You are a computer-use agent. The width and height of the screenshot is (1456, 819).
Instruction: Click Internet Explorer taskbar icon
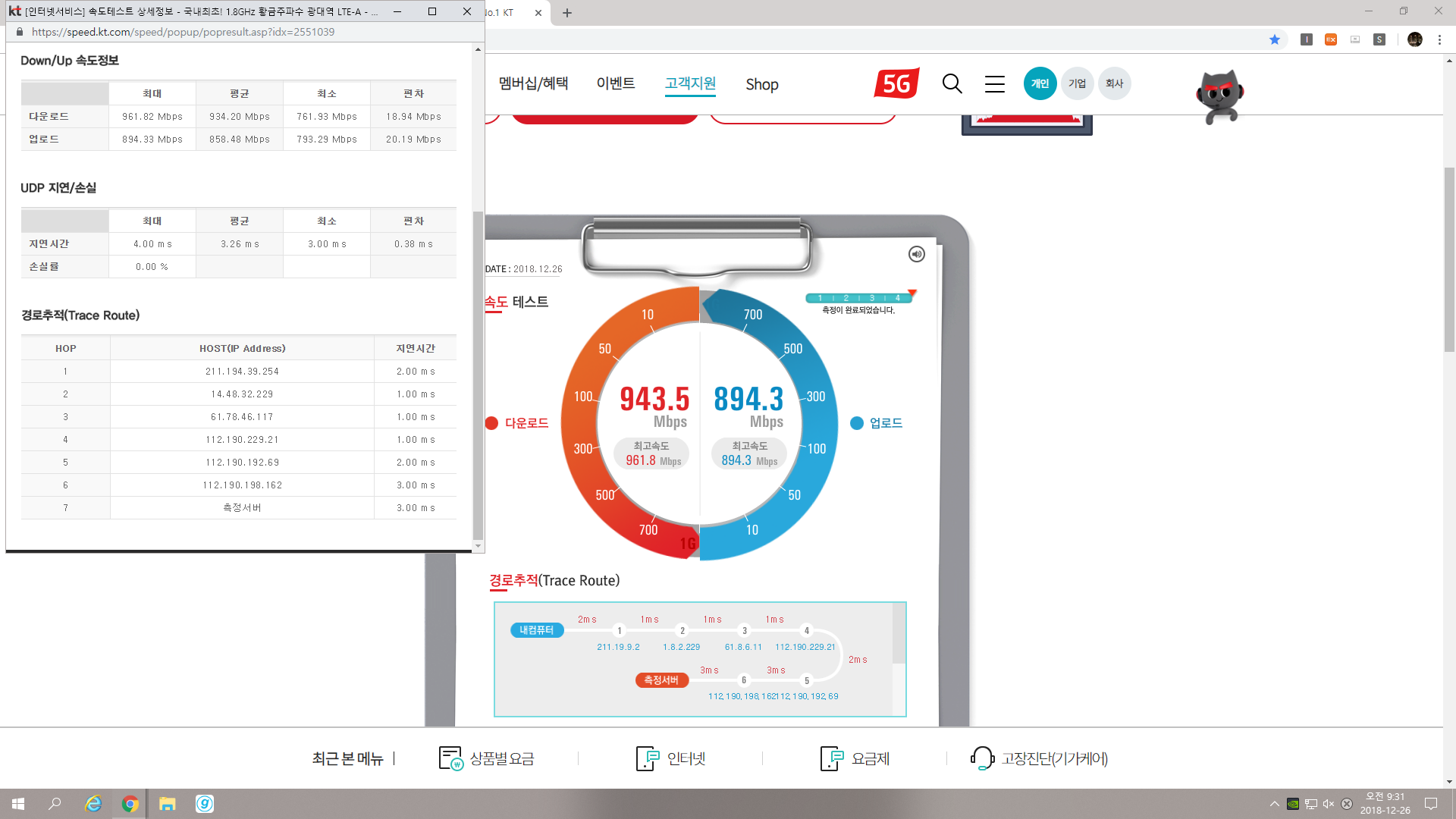[93, 804]
